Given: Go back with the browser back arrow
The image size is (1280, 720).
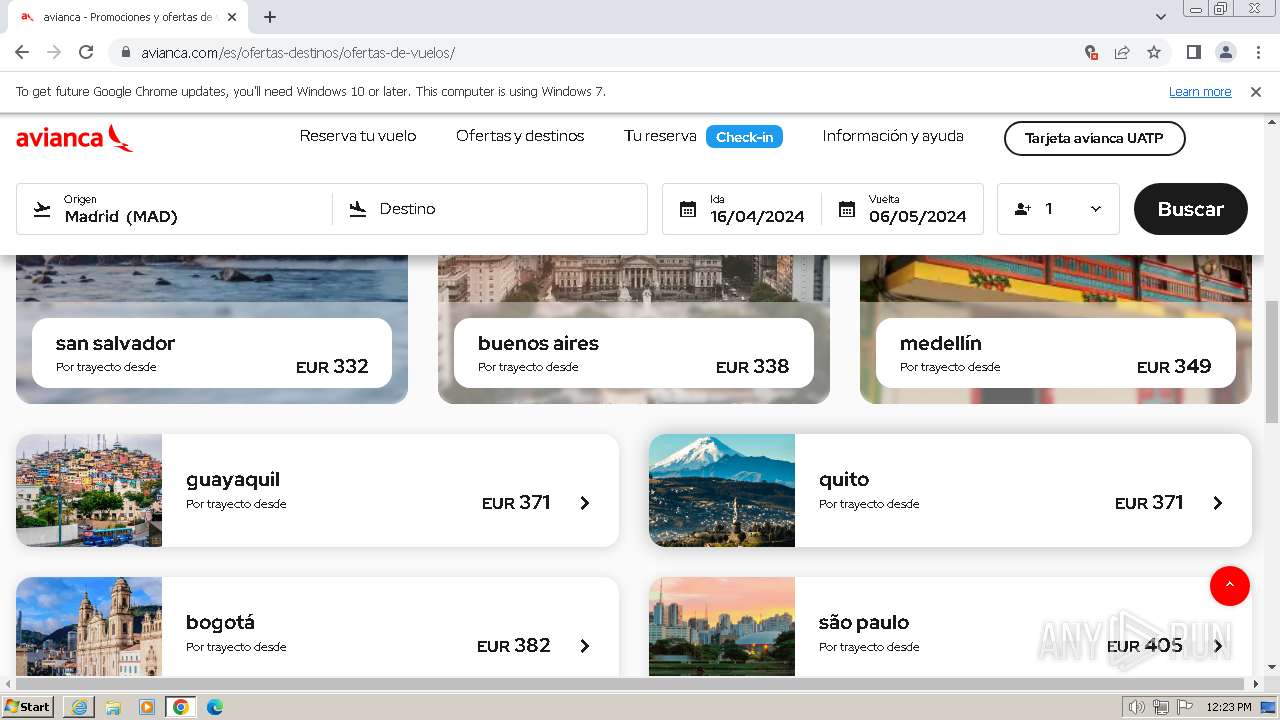Looking at the screenshot, I should [x=22, y=52].
